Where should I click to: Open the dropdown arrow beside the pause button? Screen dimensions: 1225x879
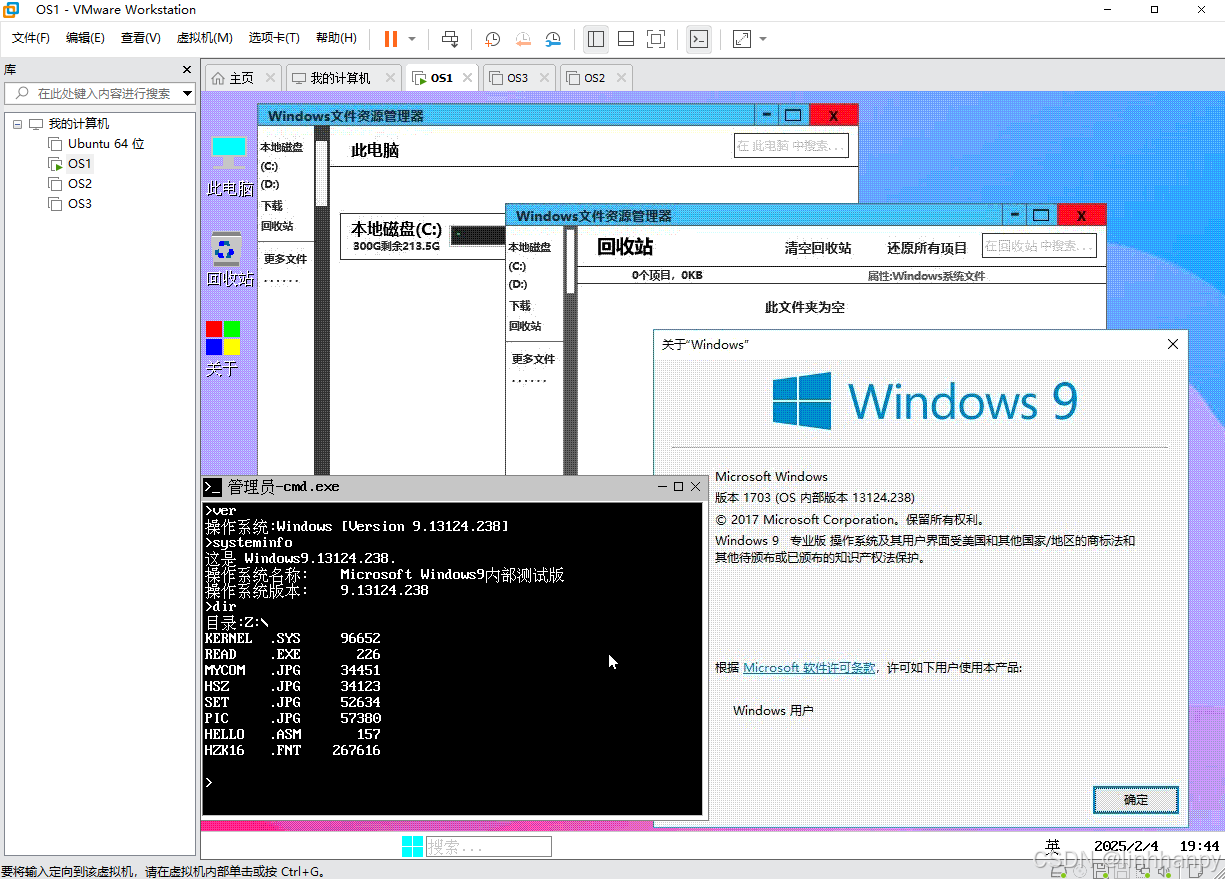coord(412,39)
